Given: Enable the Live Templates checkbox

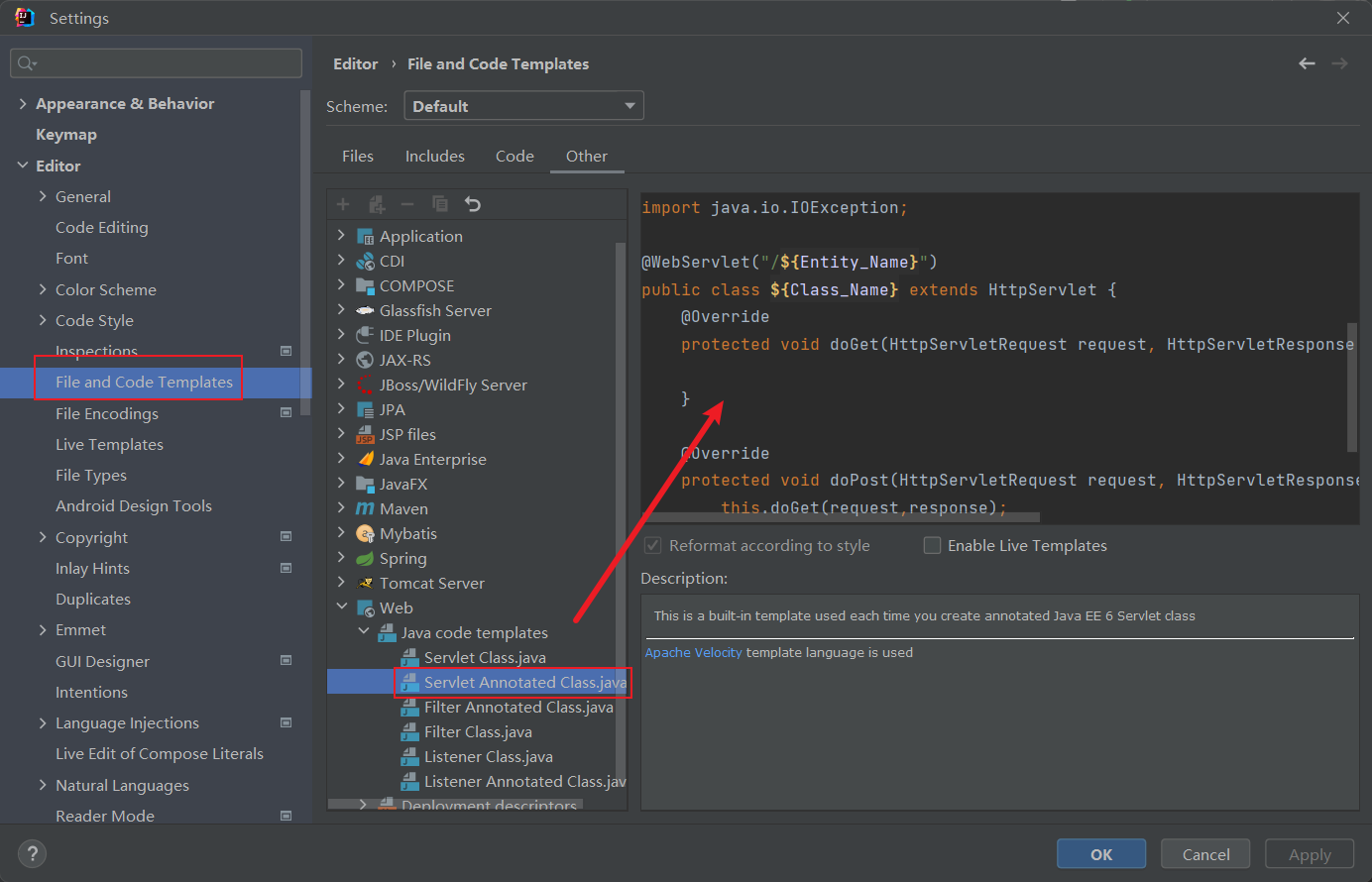Looking at the screenshot, I should pyautogui.click(x=932, y=545).
